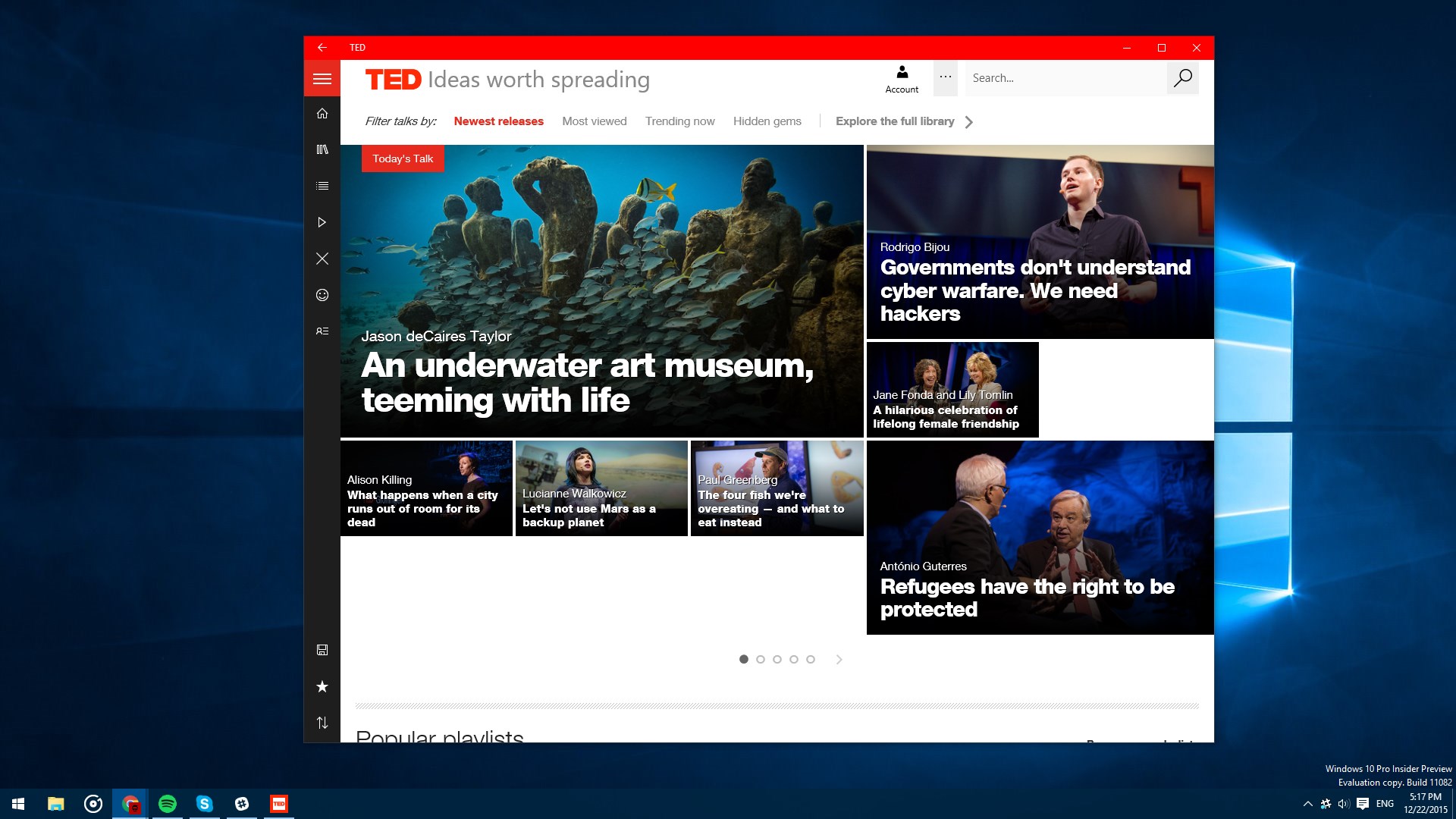Select the third carousel page dot

[x=777, y=660]
